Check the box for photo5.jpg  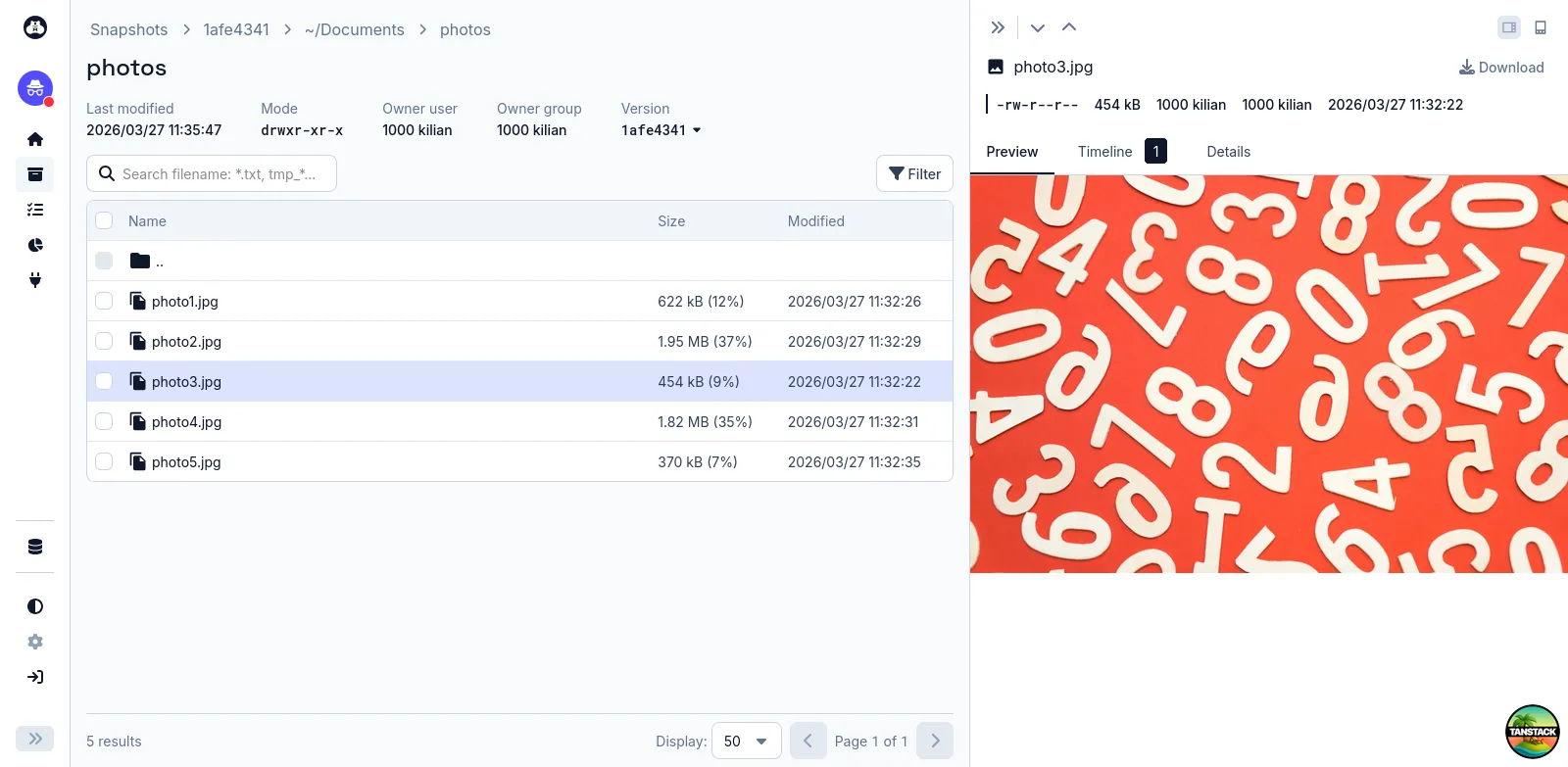(x=104, y=461)
